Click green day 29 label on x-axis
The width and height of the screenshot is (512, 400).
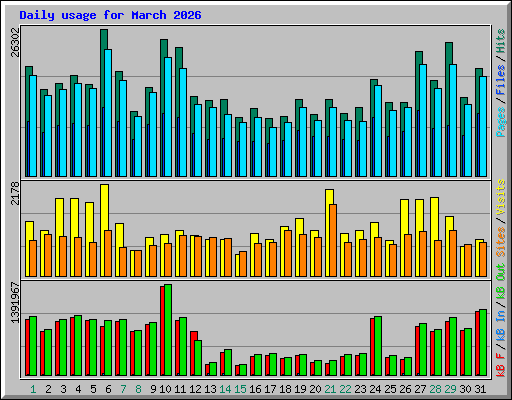click(x=450, y=389)
